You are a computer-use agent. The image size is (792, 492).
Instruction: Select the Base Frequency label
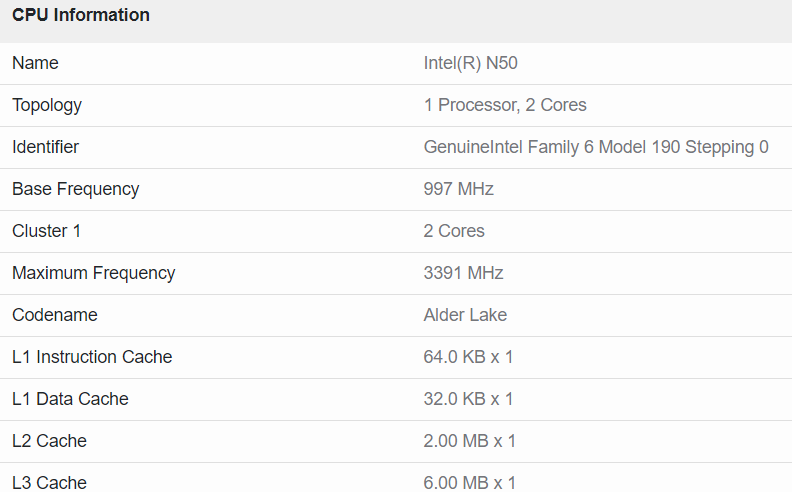(76, 189)
